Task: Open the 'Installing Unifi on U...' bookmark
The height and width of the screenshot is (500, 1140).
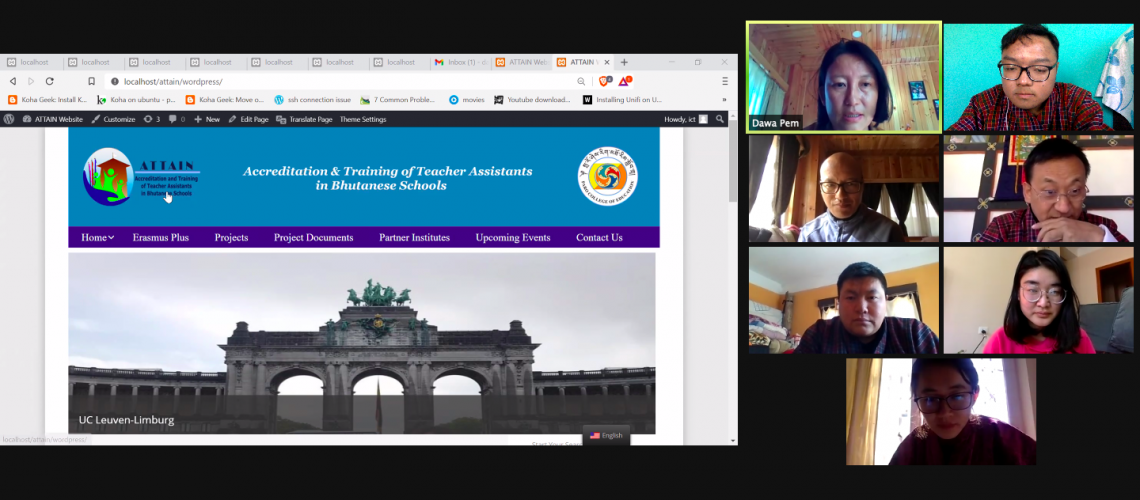Action: pyautogui.click(x=622, y=100)
